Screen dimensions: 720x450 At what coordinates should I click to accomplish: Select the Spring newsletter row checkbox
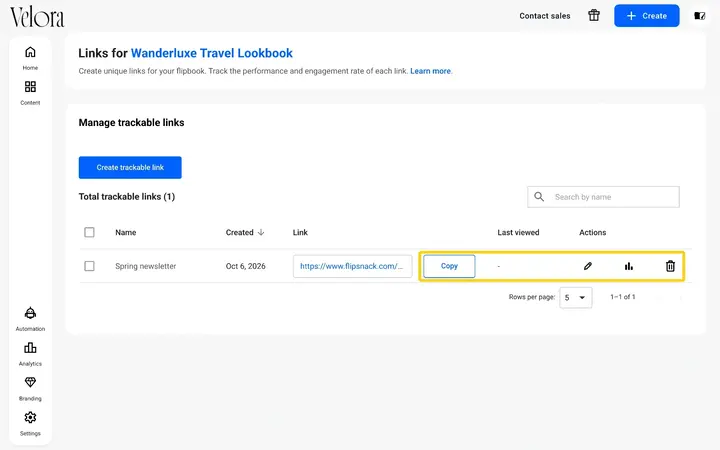tap(90, 266)
